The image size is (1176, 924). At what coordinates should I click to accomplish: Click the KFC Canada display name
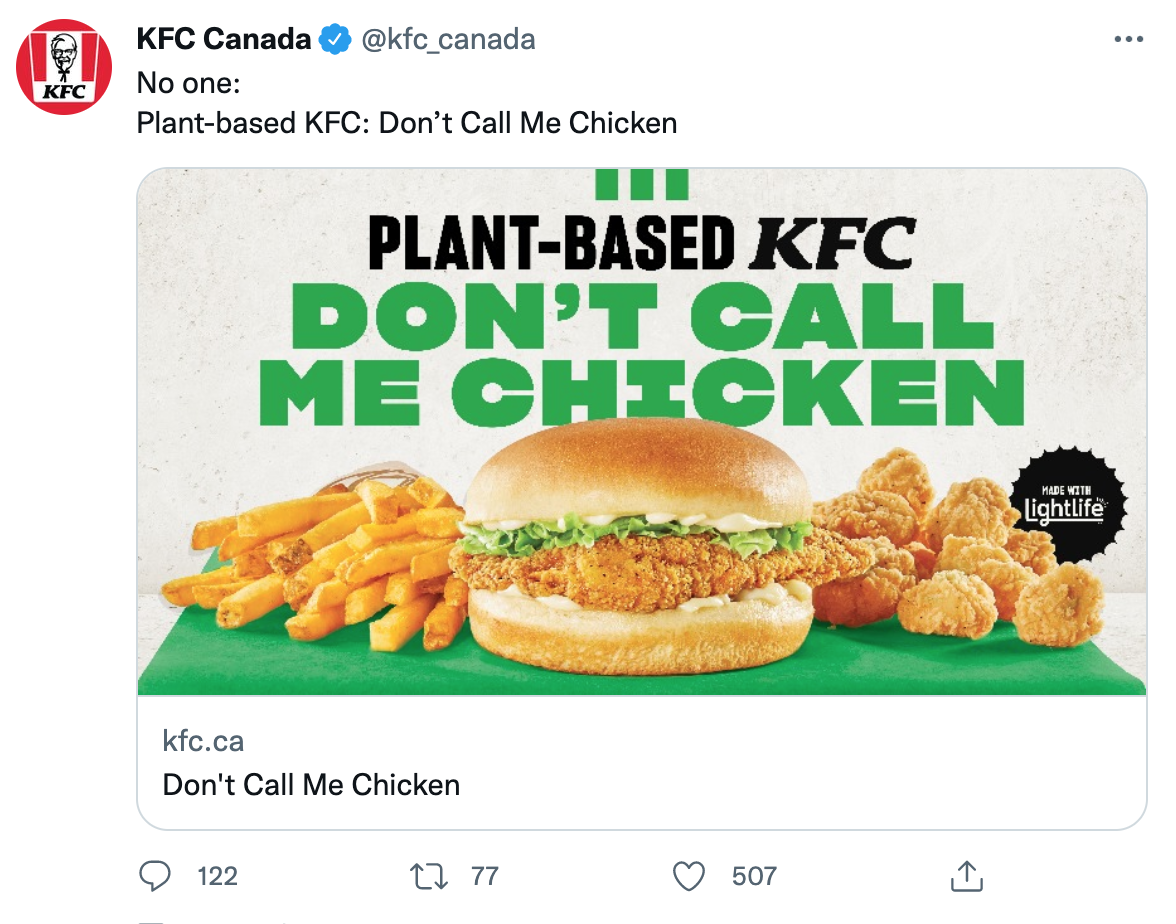point(223,40)
